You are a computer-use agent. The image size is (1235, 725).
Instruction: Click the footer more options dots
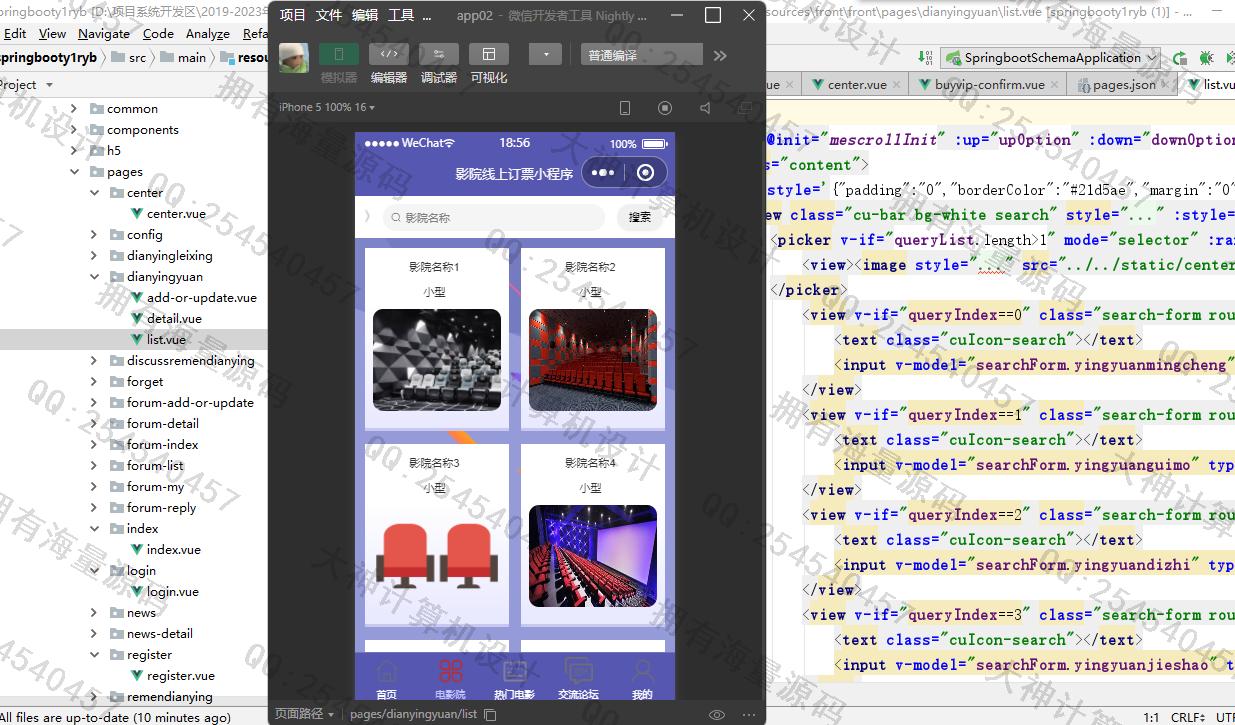(x=749, y=714)
